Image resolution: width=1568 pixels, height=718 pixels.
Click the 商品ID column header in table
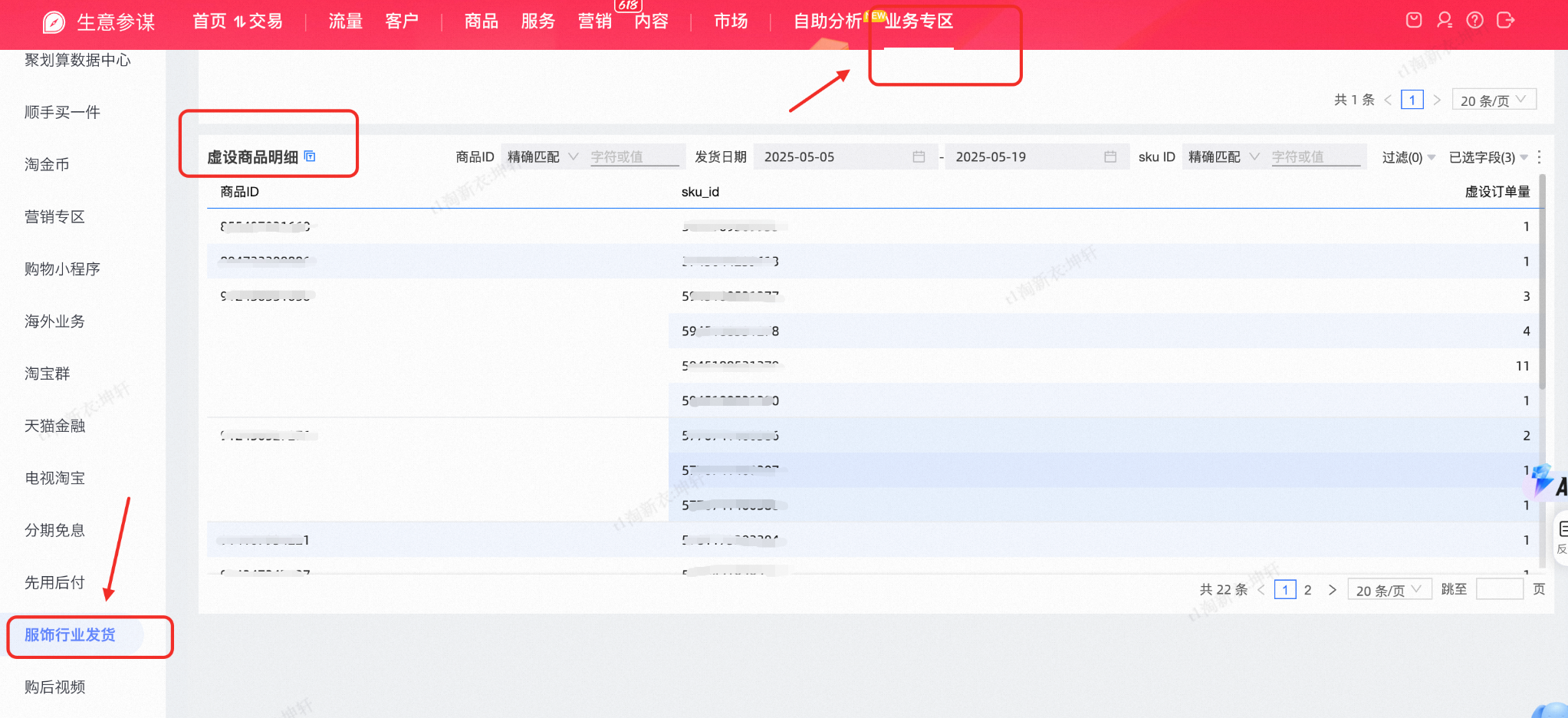(x=239, y=192)
